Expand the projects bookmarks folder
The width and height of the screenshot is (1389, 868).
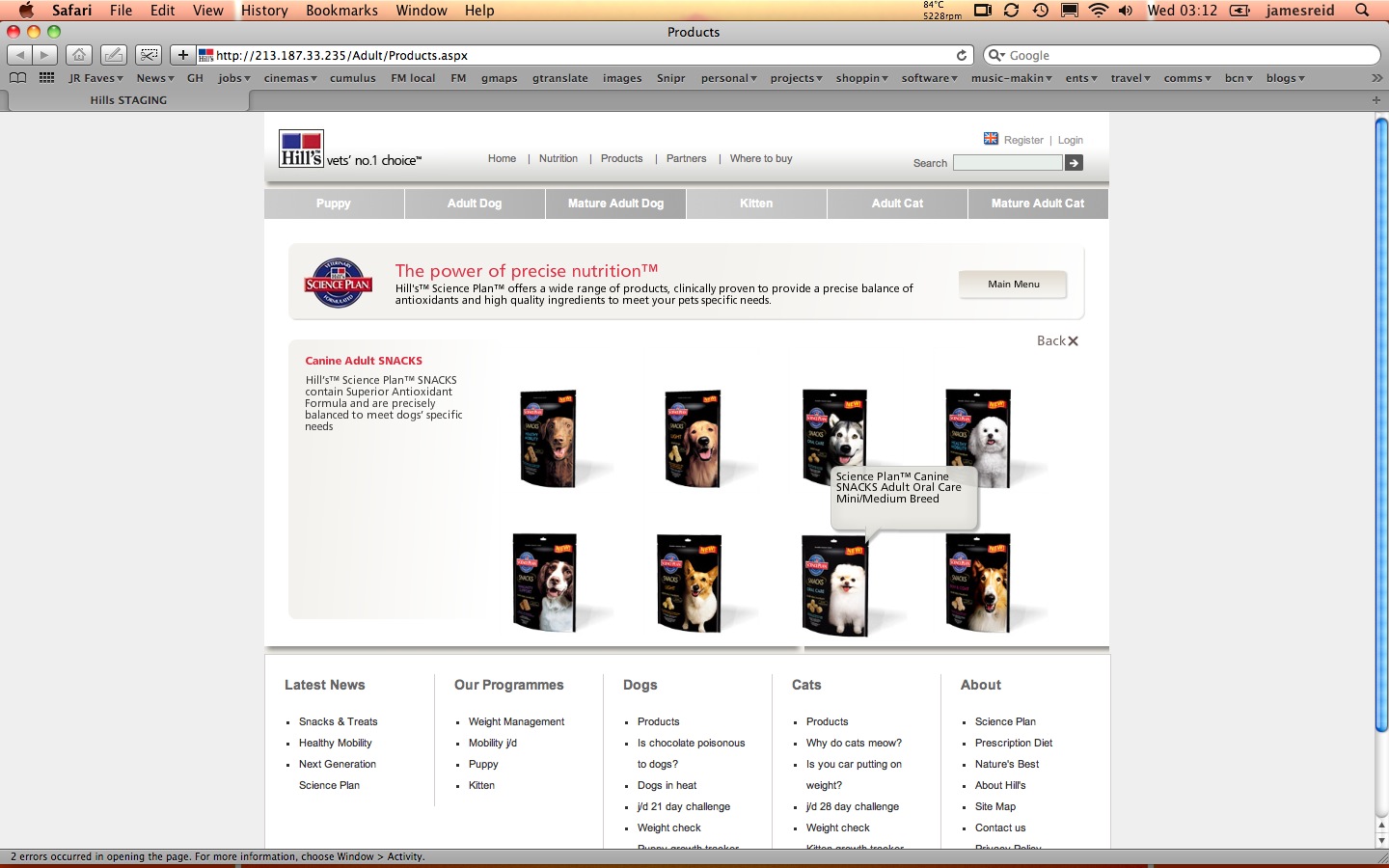pyautogui.click(x=797, y=78)
